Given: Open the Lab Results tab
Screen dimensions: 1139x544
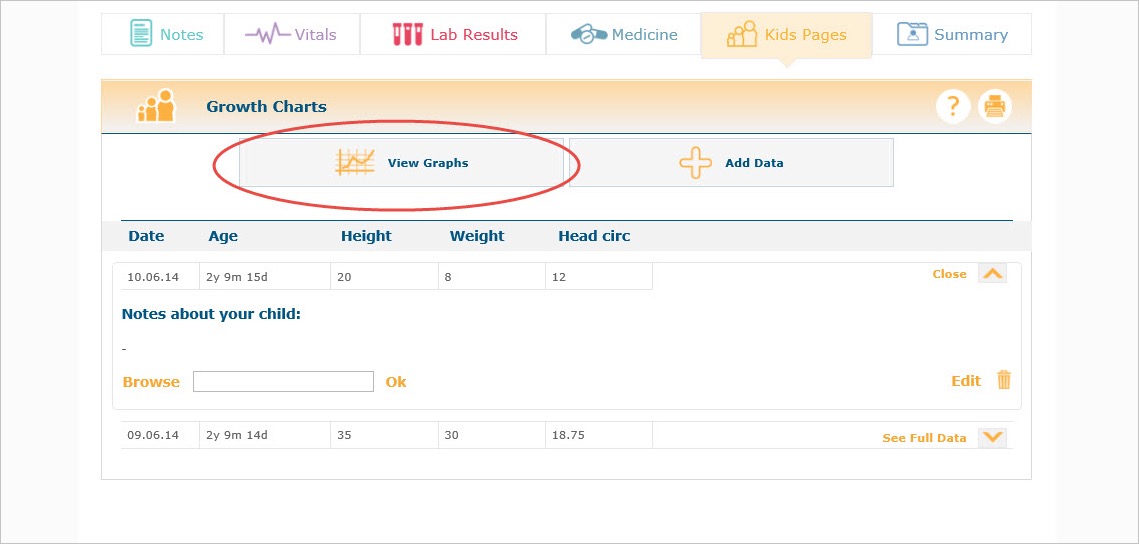Looking at the screenshot, I should coord(453,34).
